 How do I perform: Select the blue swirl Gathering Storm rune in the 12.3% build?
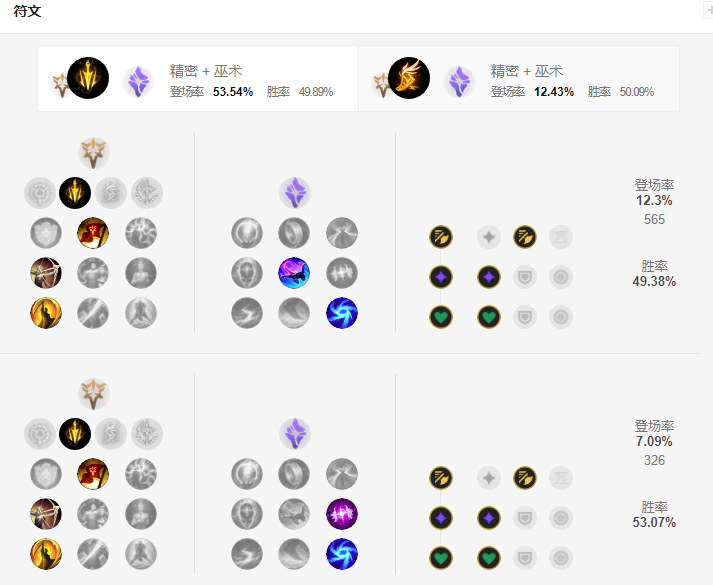[342, 313]
